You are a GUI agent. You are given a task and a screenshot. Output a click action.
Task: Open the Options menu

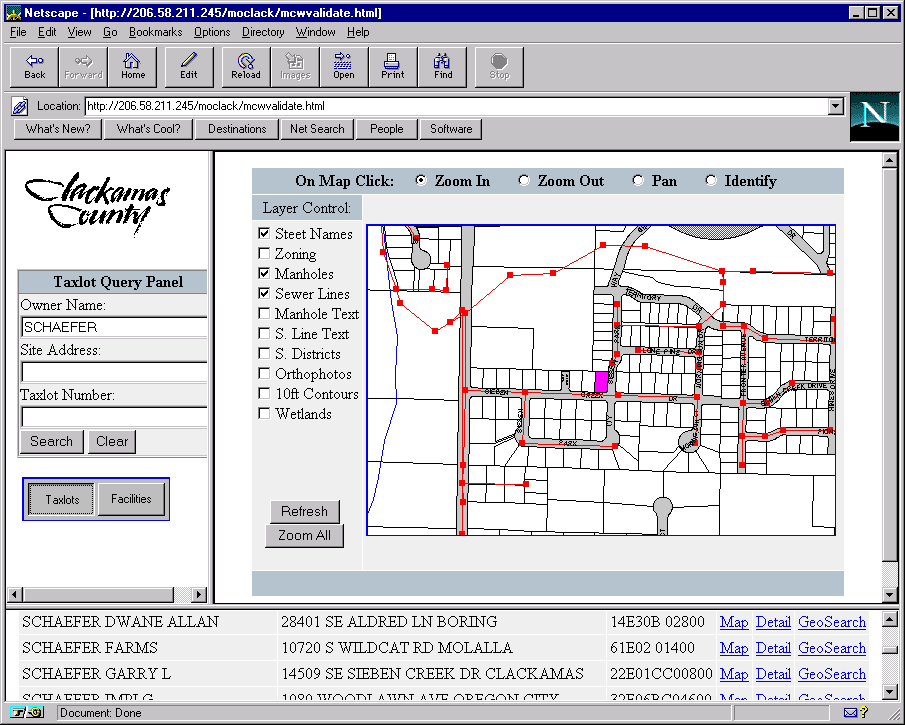[x=212, y=32]
